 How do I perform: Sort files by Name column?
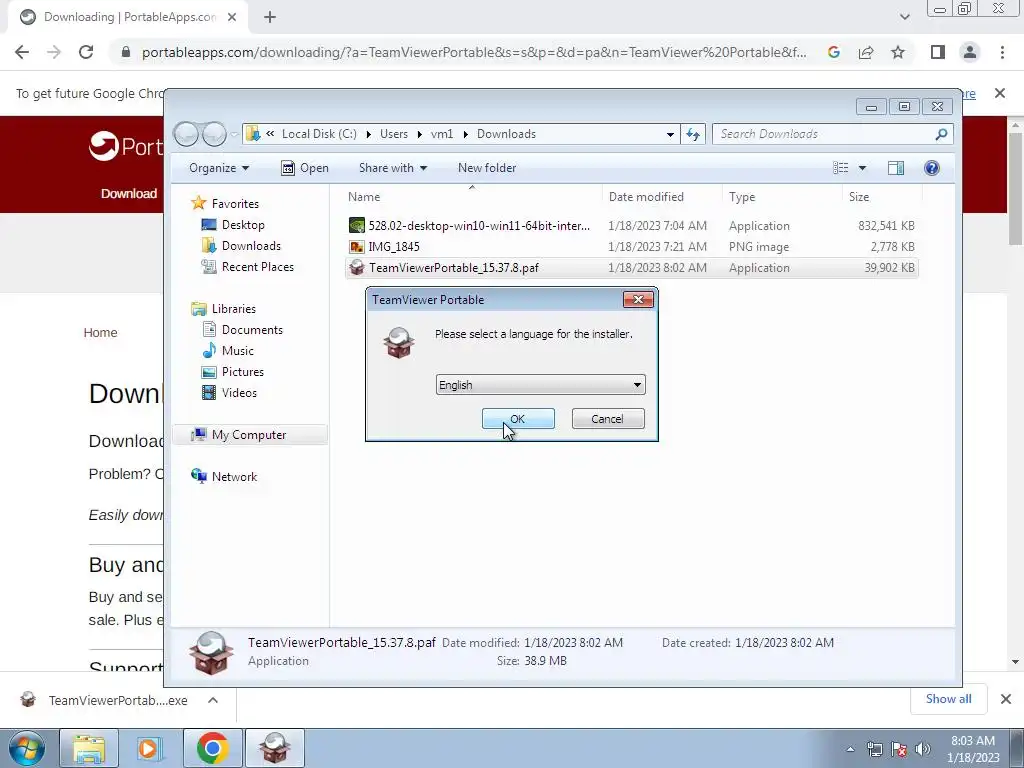pos(364,197)
